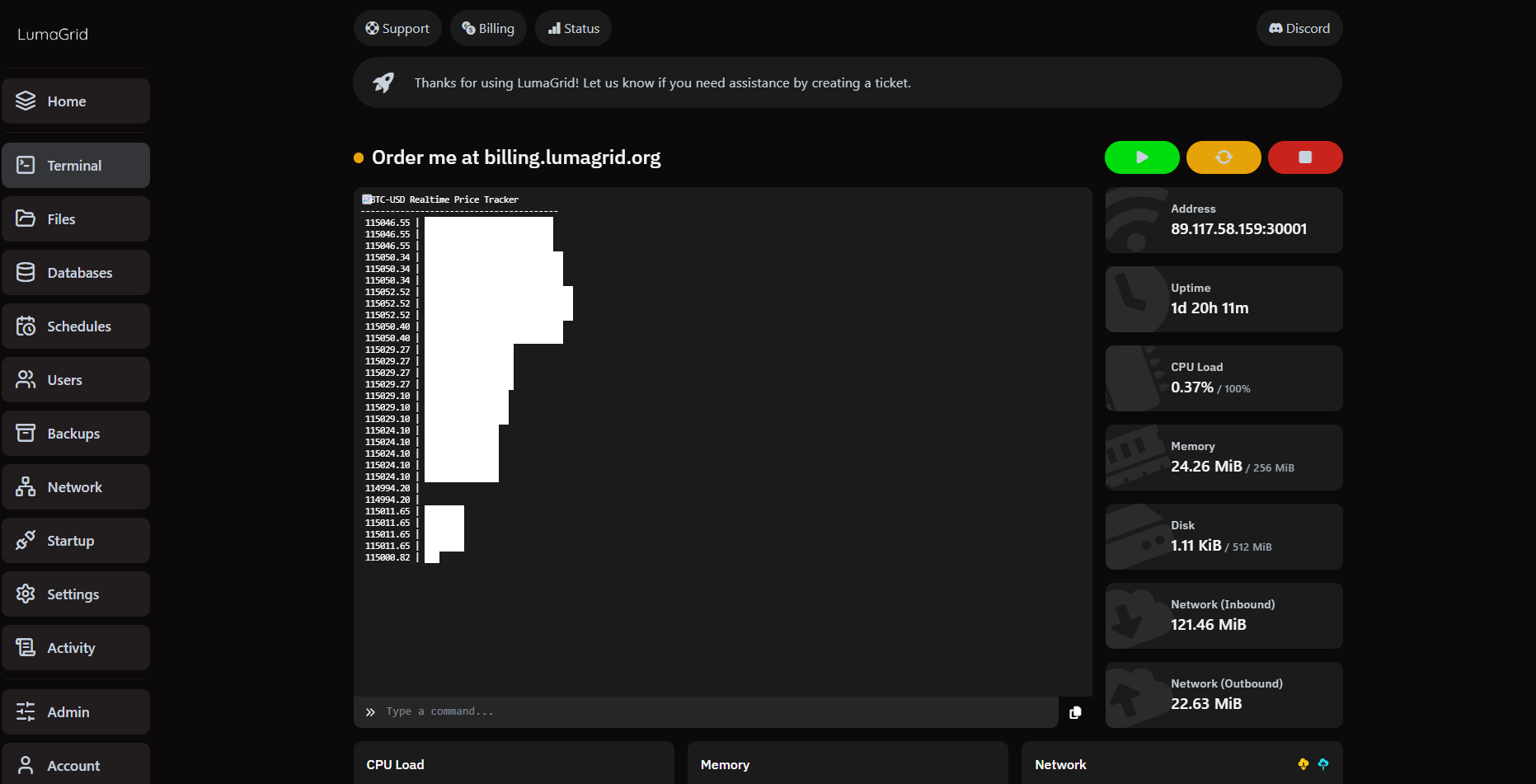Click the Memory chart header

725,765
